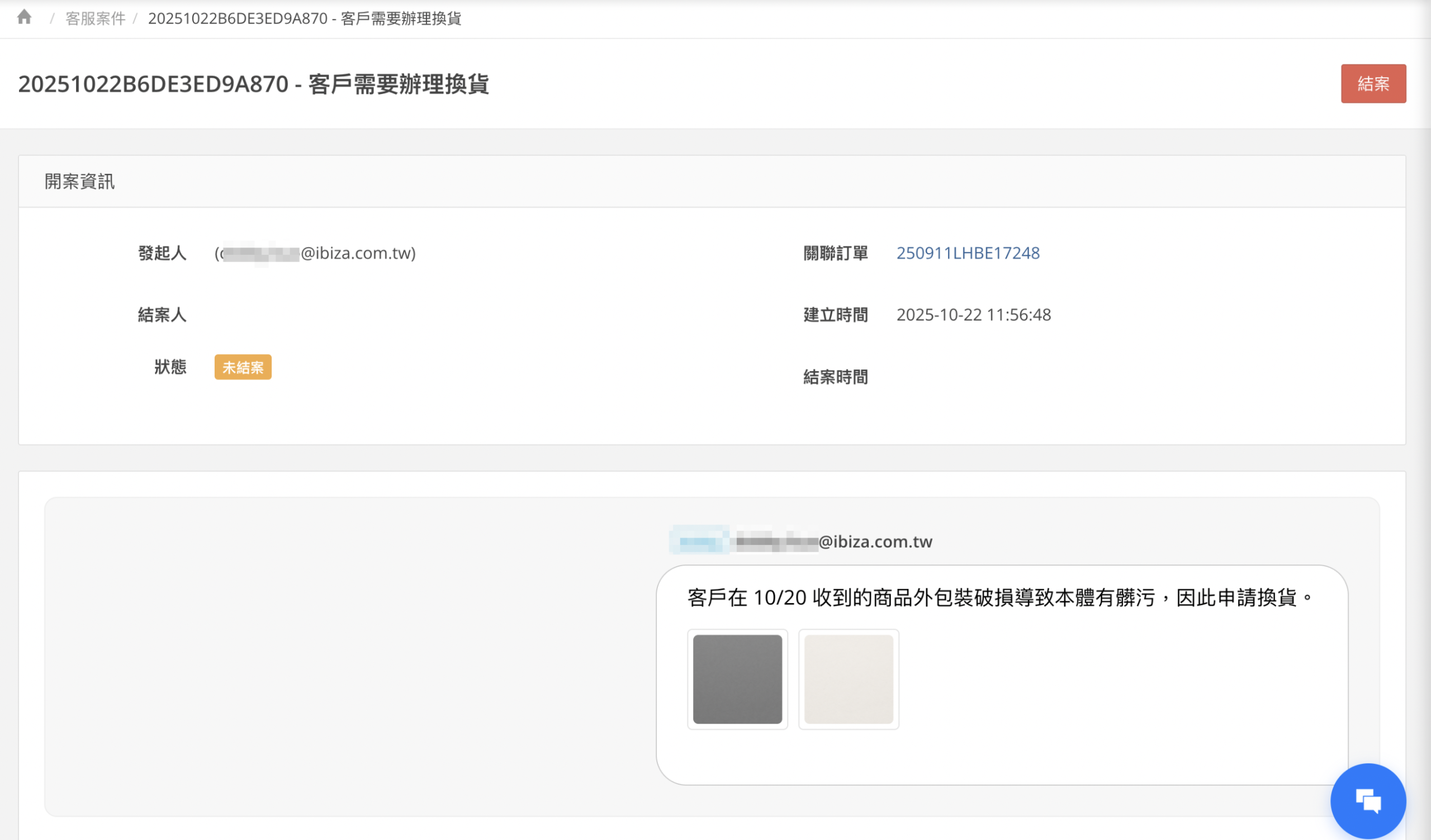The image size is (1431, 840).
Task: Open related order 250911LHBE17248 link
Action: coord(968,253)
